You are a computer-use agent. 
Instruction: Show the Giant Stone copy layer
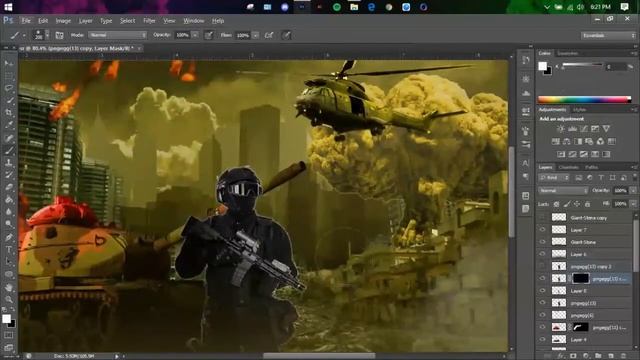(542, 218)
